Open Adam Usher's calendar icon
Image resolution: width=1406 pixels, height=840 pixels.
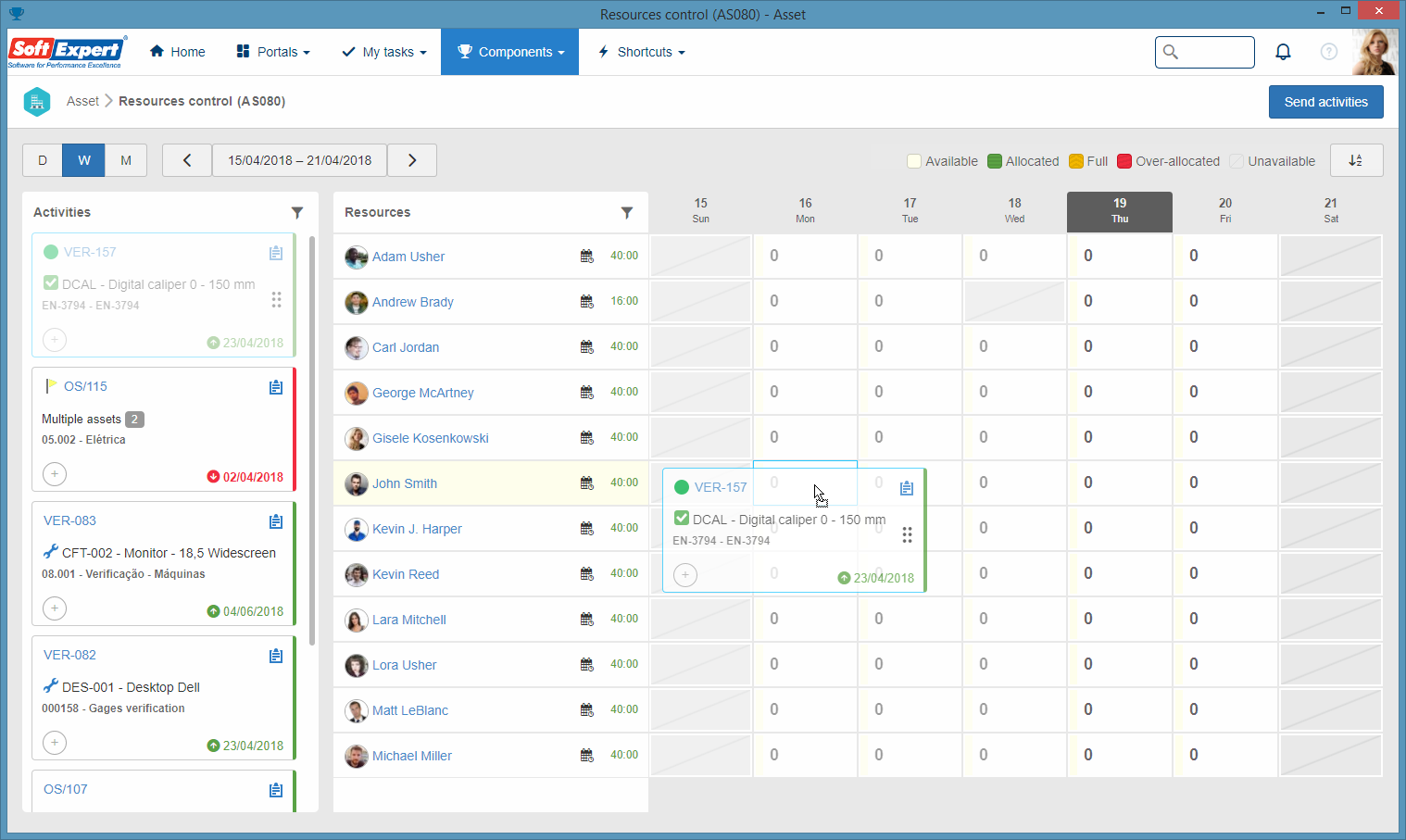coord(587,257)
